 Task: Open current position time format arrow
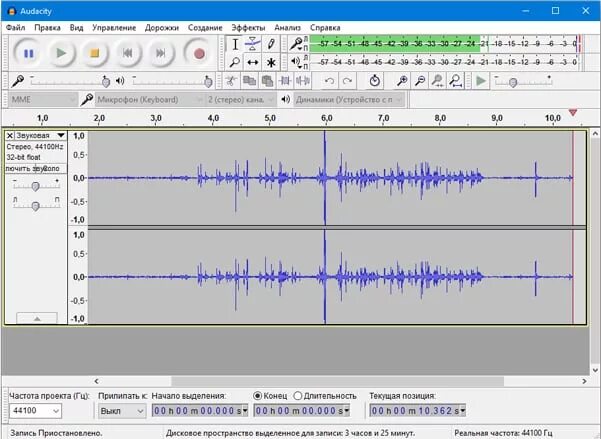point(463,411)
